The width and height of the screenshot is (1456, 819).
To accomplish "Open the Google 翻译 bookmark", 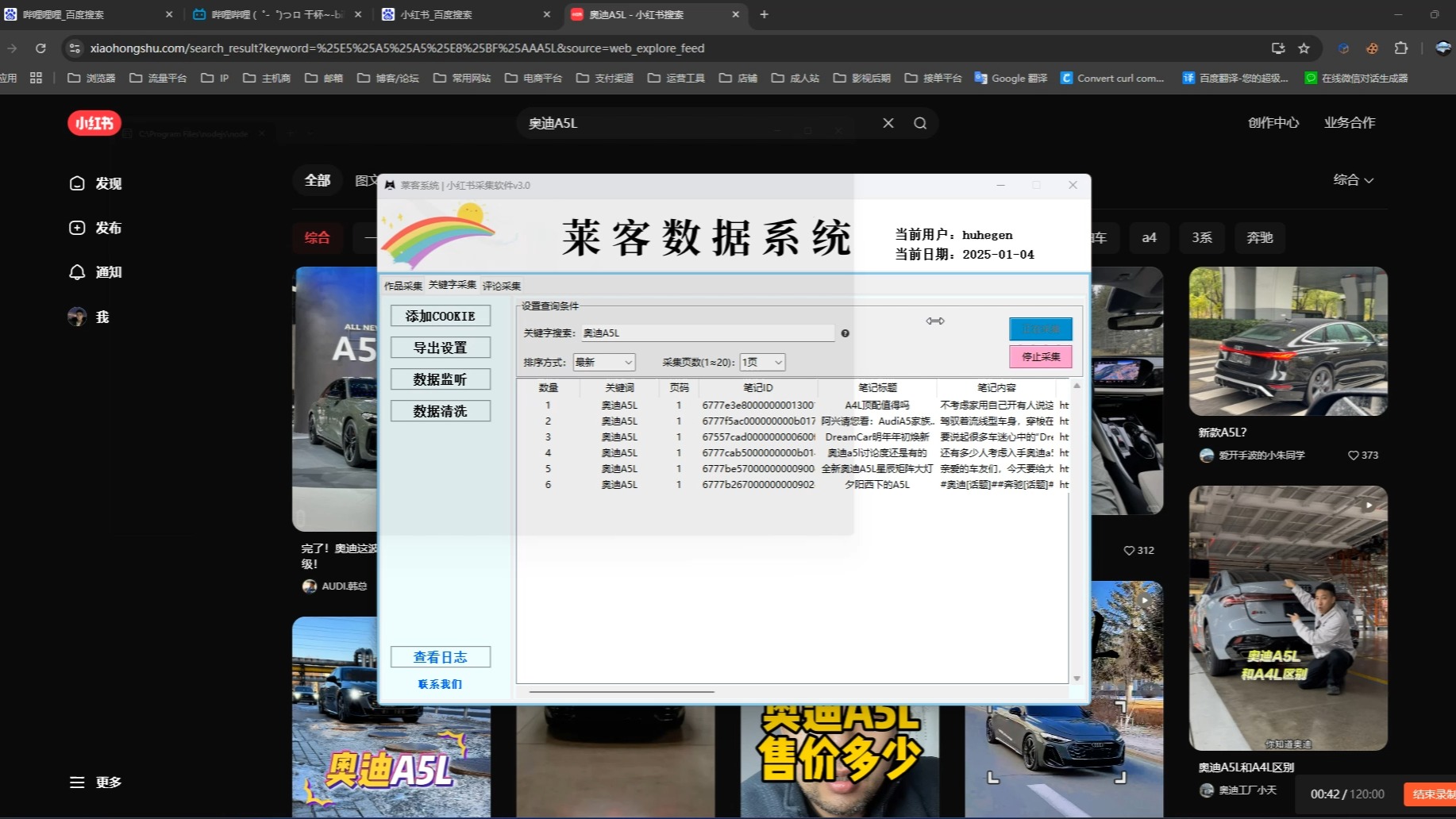I will pyautogui.click(x=1011, y=78).
